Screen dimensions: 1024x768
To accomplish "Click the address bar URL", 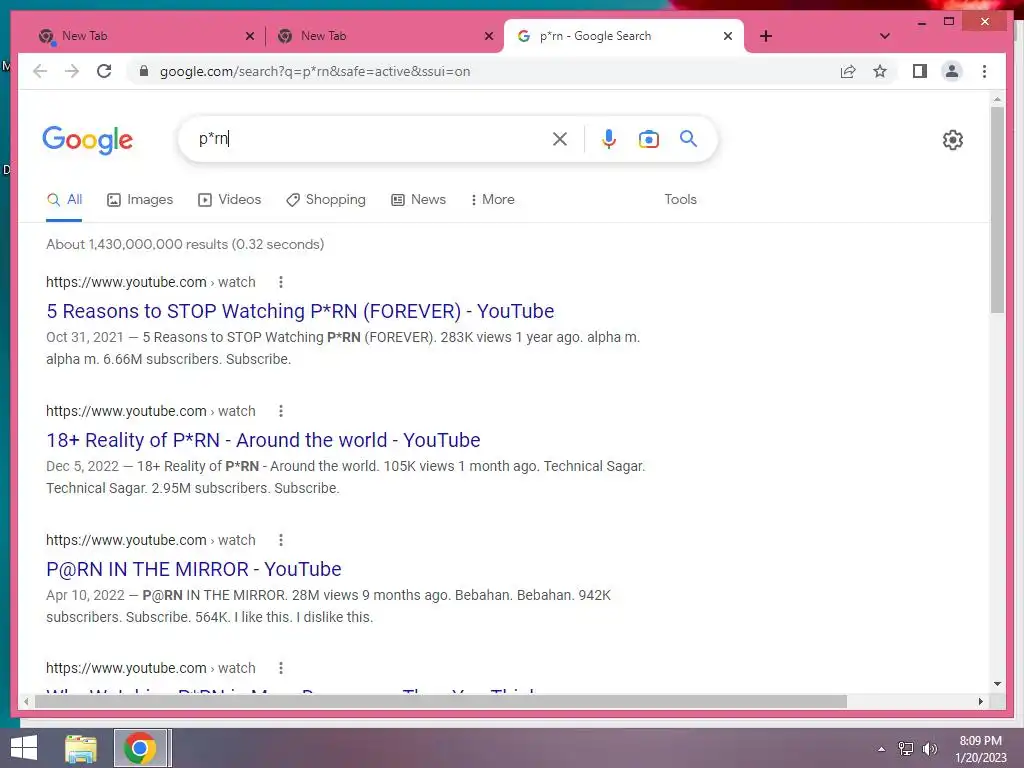I will [315, 71].
